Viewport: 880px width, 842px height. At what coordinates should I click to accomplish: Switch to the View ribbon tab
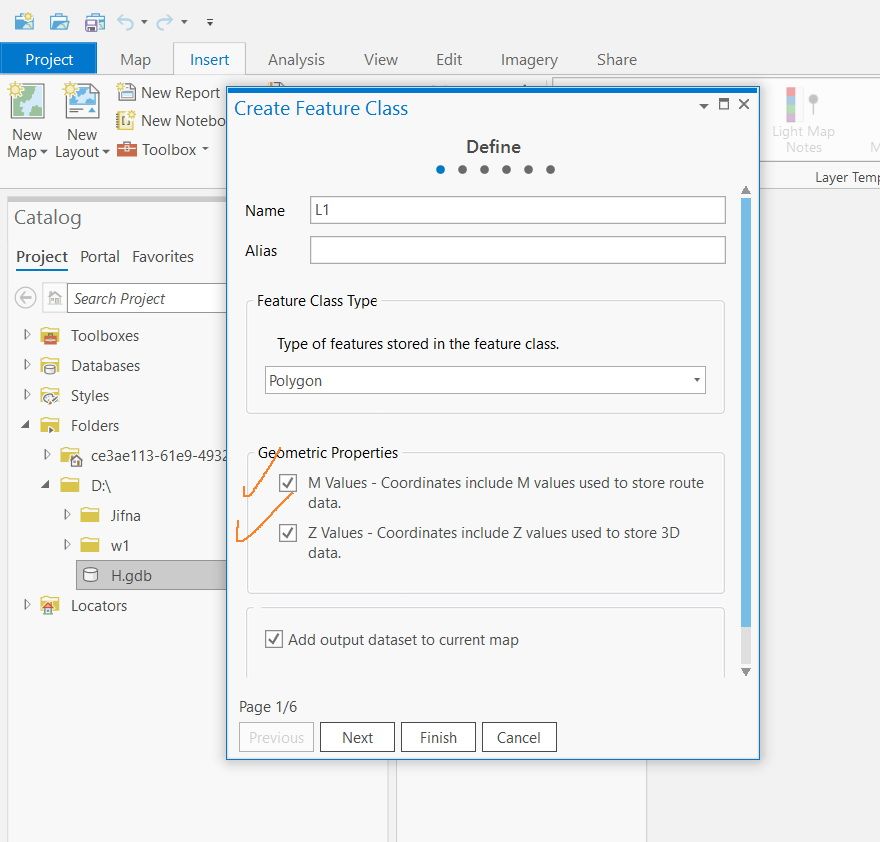[x=381, y=60]
